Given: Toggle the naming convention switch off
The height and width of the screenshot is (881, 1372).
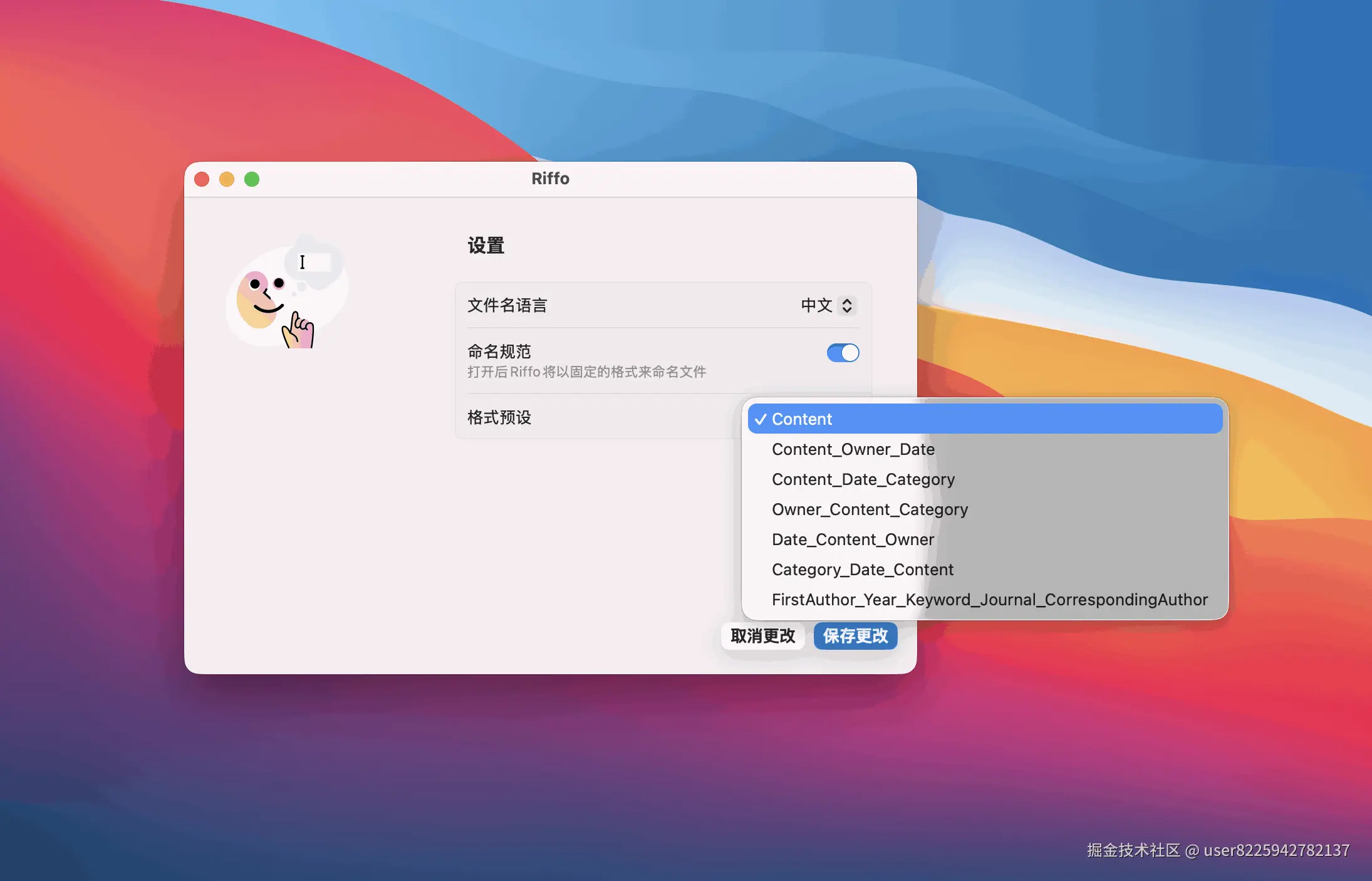Looking at the screenshot, I should (x=842, y=353).
